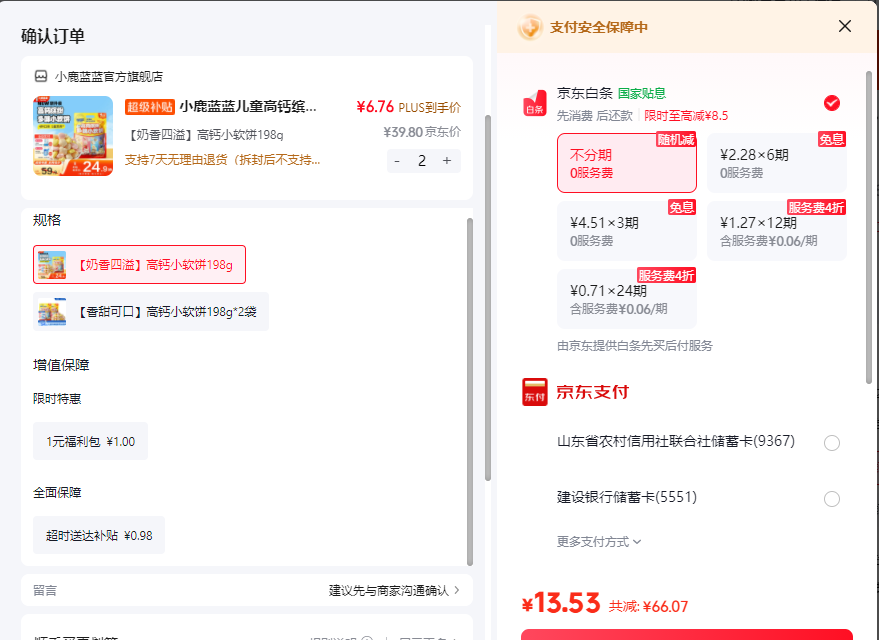Close the payment panel with X
Viewport: 879px width, 640px height.
pos(845,26)
